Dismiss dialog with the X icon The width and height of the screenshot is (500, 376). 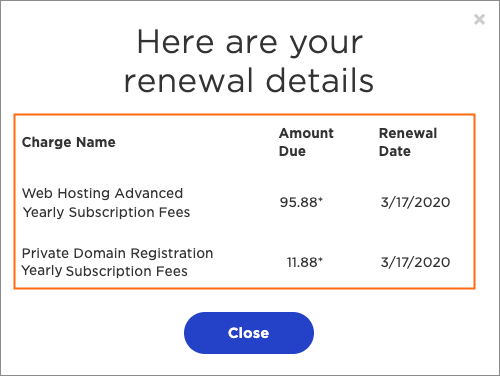point(479,20)
